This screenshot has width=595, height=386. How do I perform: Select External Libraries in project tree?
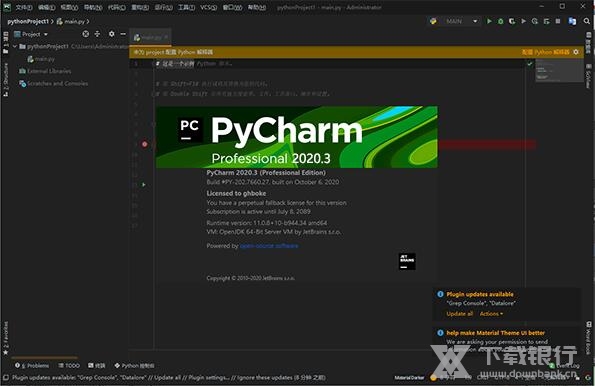click(45, 71)
